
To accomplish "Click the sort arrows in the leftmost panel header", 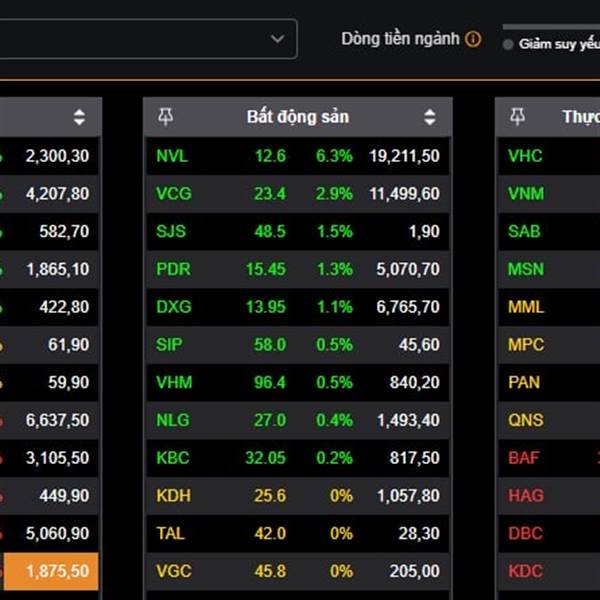I will [x=79, y=117].
